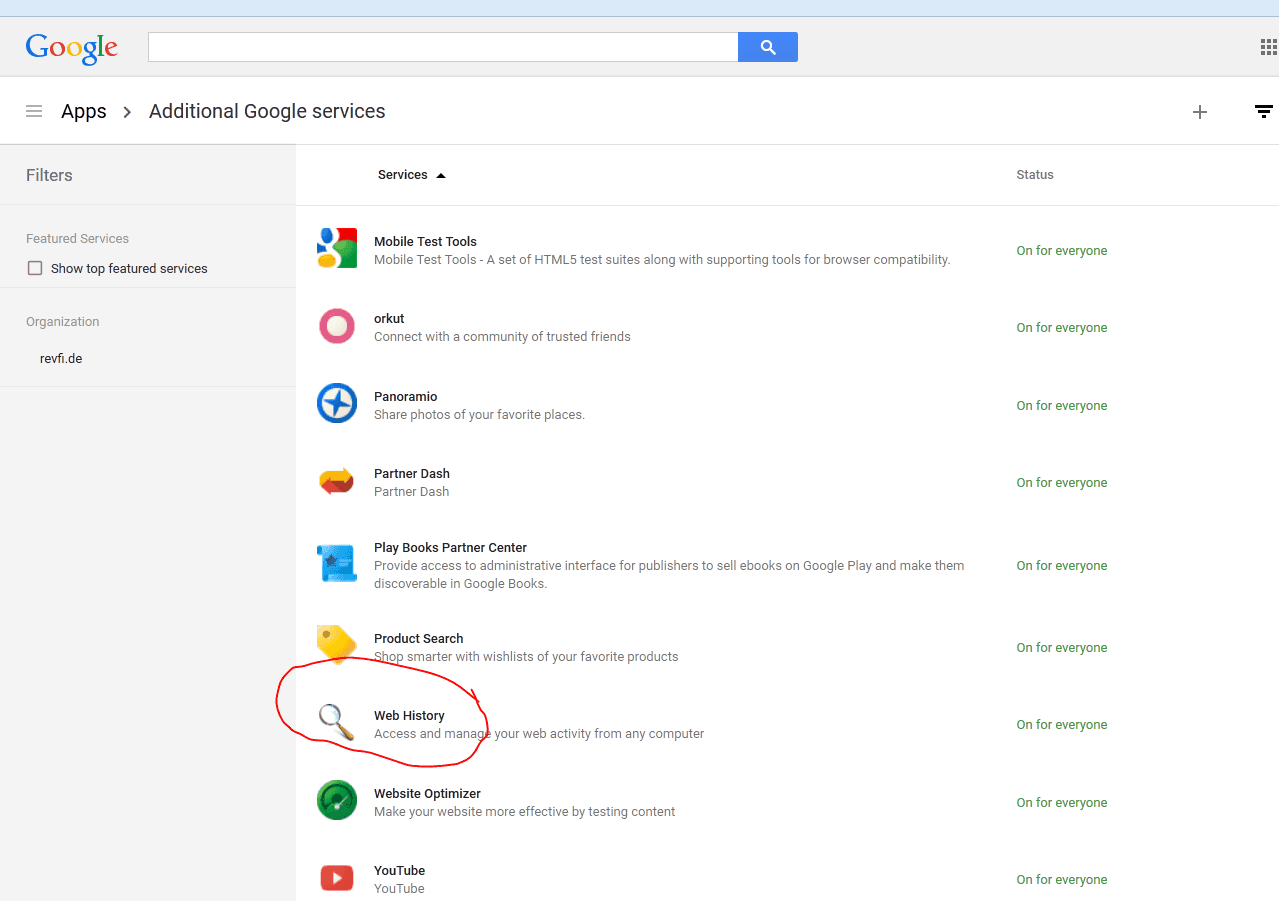Image resolution: width=1279 pixels, height=901 pixels.
Task: Open the Partner Dash service name
Action: [x=412, y=473]
